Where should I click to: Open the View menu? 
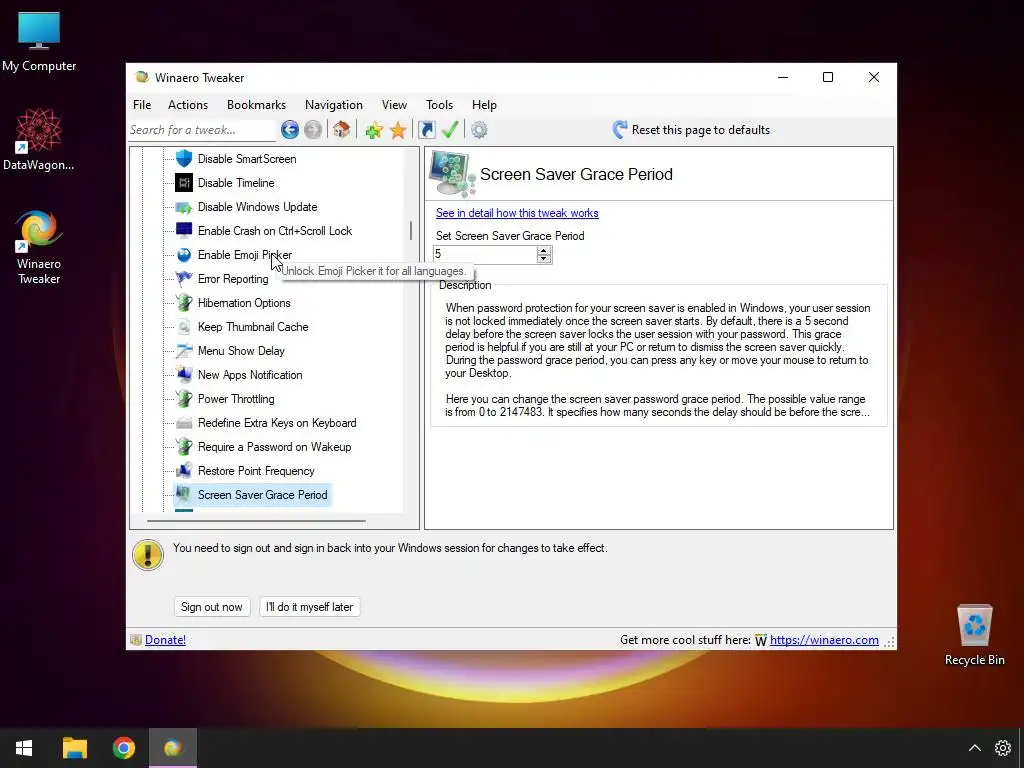click(x=394, y=104)
